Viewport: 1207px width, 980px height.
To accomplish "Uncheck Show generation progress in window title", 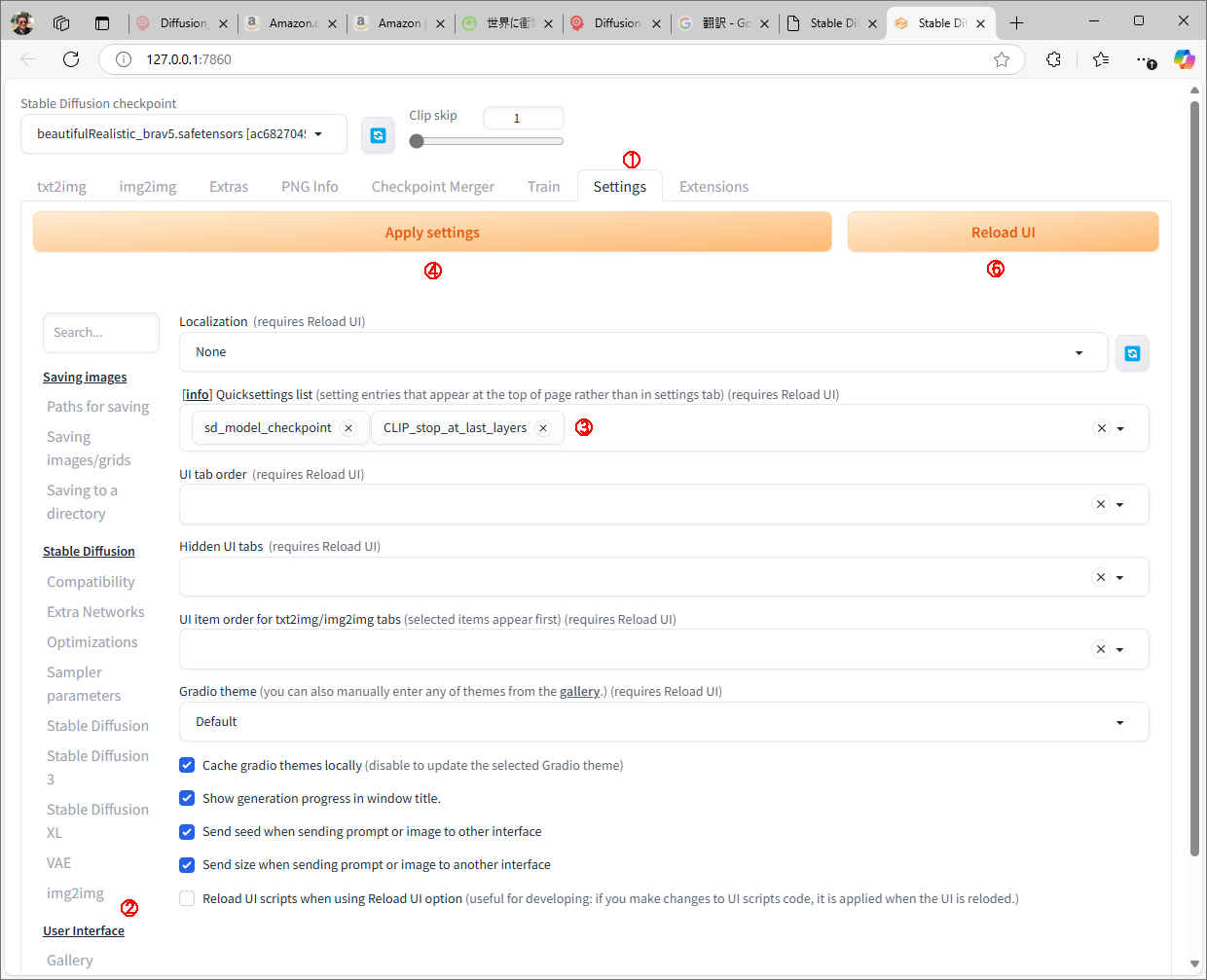I will 187,799.
